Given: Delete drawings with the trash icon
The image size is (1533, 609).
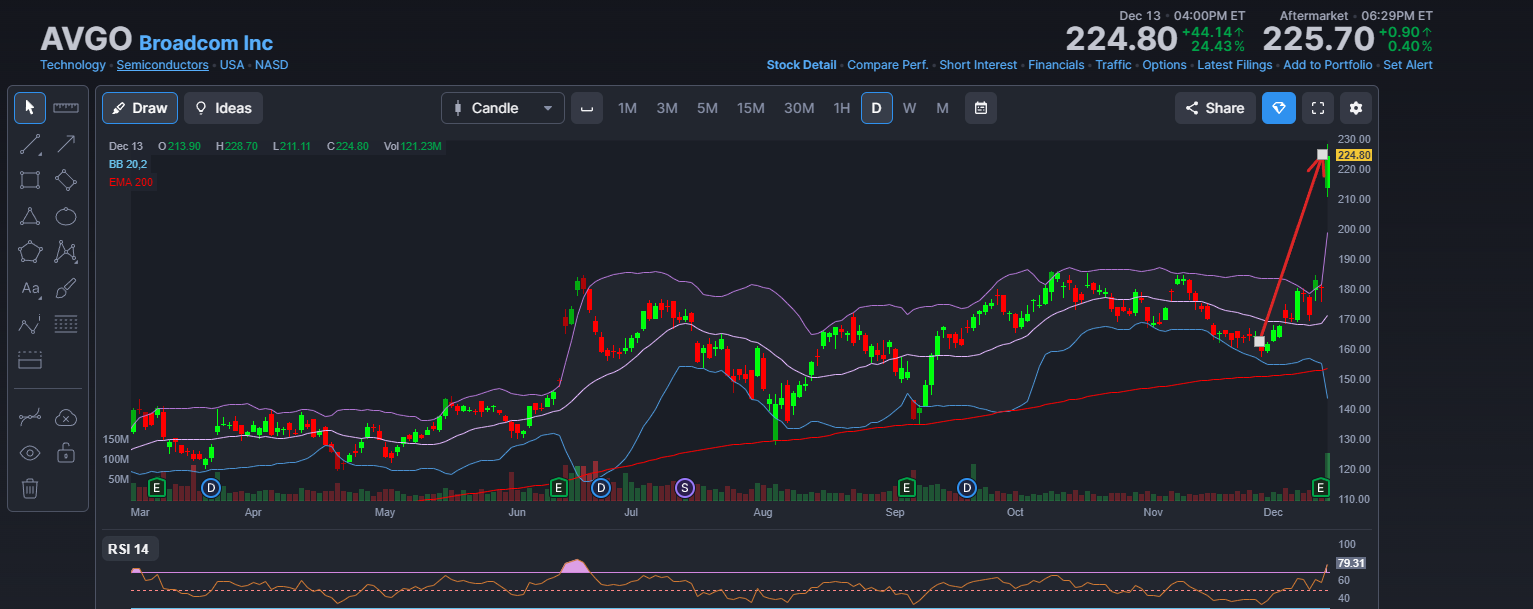Looking at the screenshot, I should pyautogui.click(x=30, y=488).
